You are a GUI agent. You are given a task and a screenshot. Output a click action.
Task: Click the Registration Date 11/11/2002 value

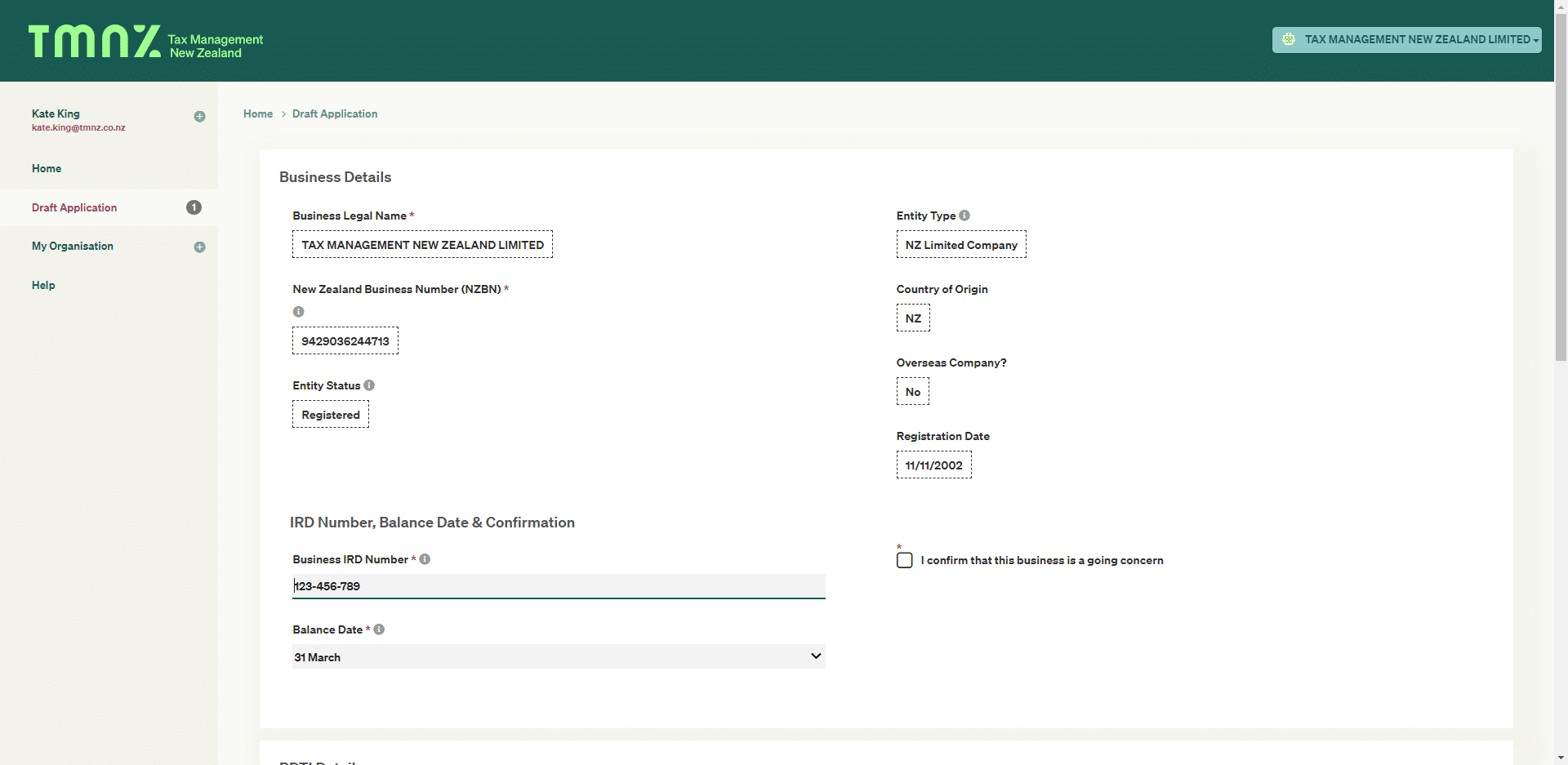click(933, 465)
